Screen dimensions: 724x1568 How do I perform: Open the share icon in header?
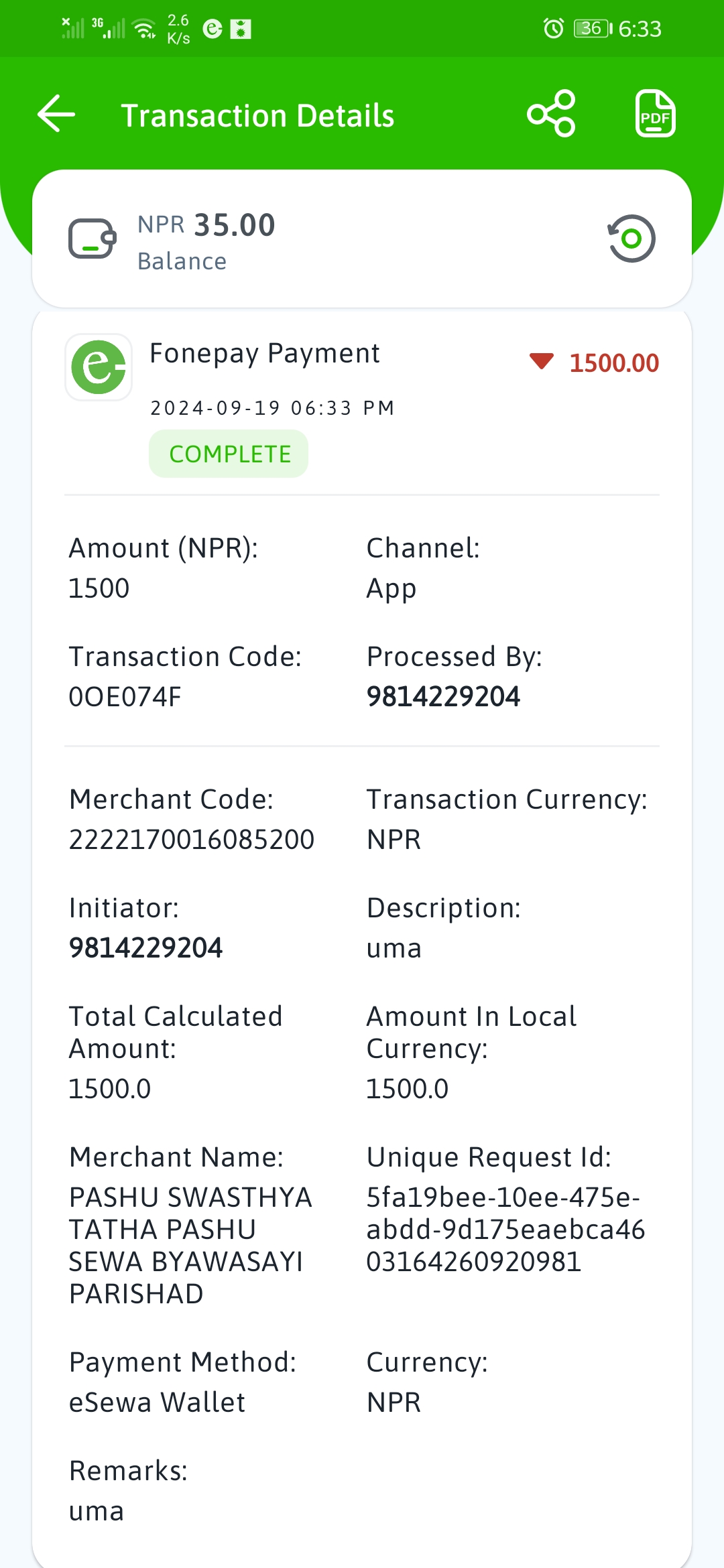point(551,114)
